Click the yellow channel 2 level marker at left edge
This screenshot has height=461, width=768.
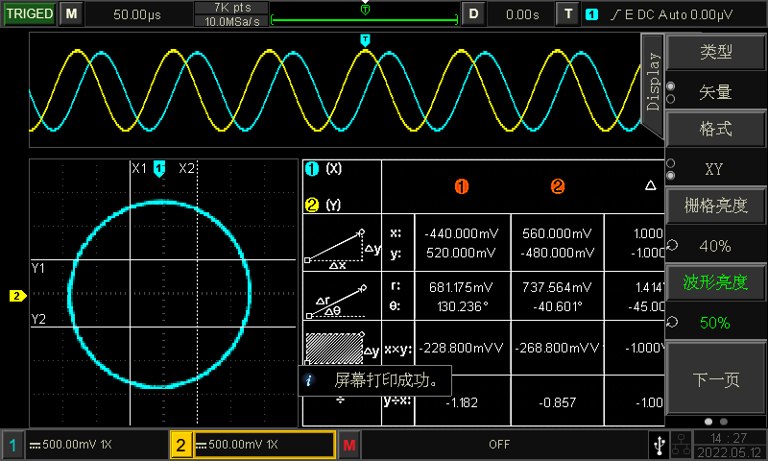coord(17,295)
